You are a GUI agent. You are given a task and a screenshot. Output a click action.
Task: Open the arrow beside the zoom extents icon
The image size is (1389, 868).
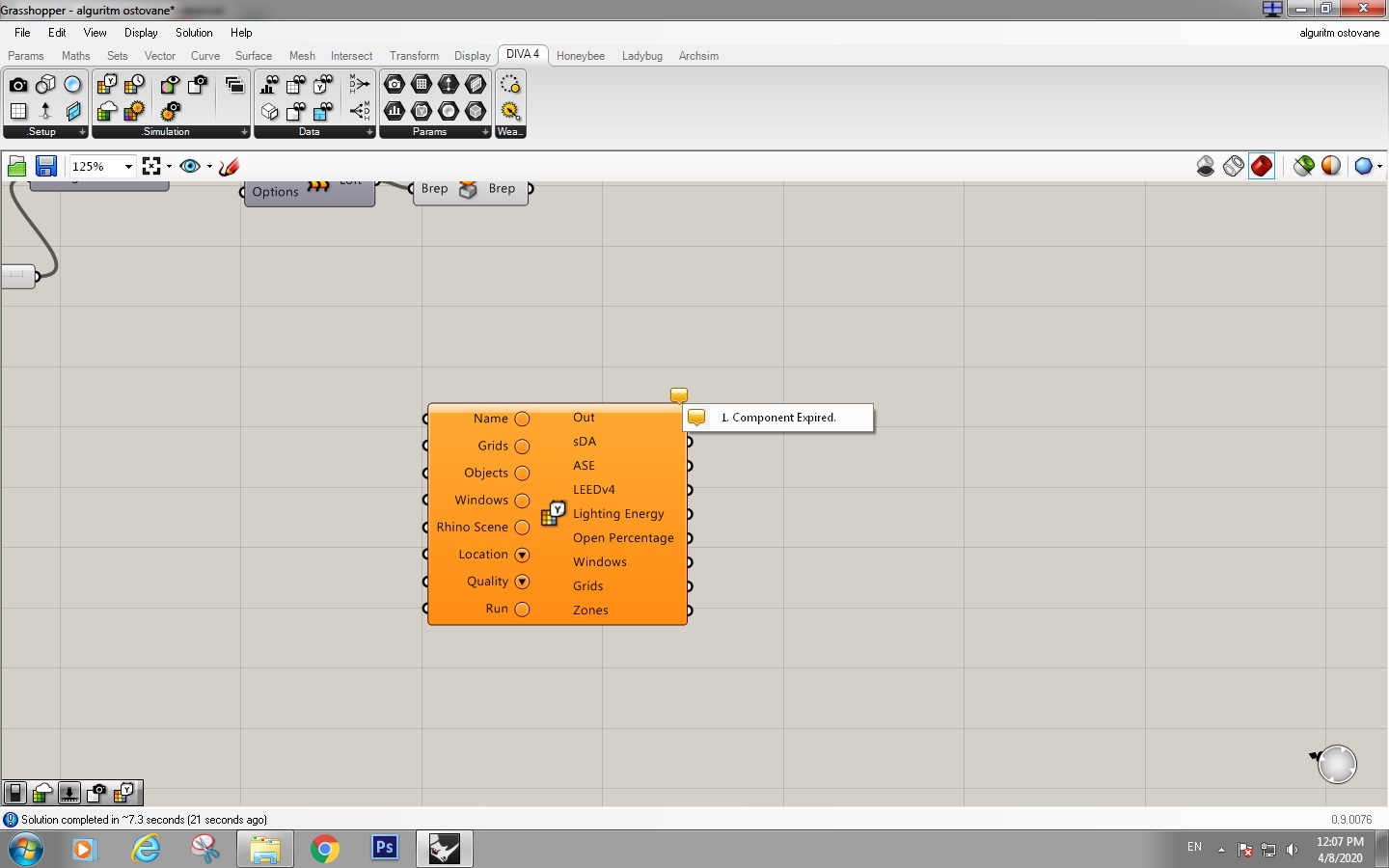coord(169,167)
